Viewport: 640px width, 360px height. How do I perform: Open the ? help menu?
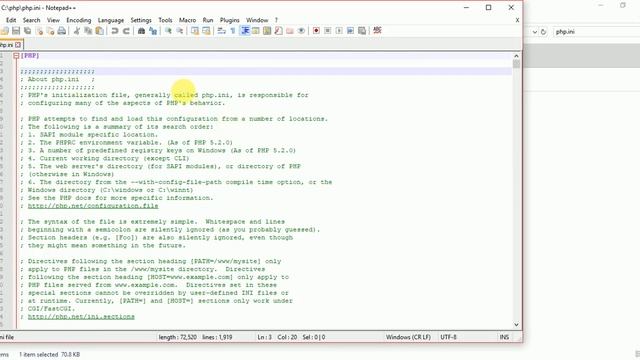(x=276, y=20)
